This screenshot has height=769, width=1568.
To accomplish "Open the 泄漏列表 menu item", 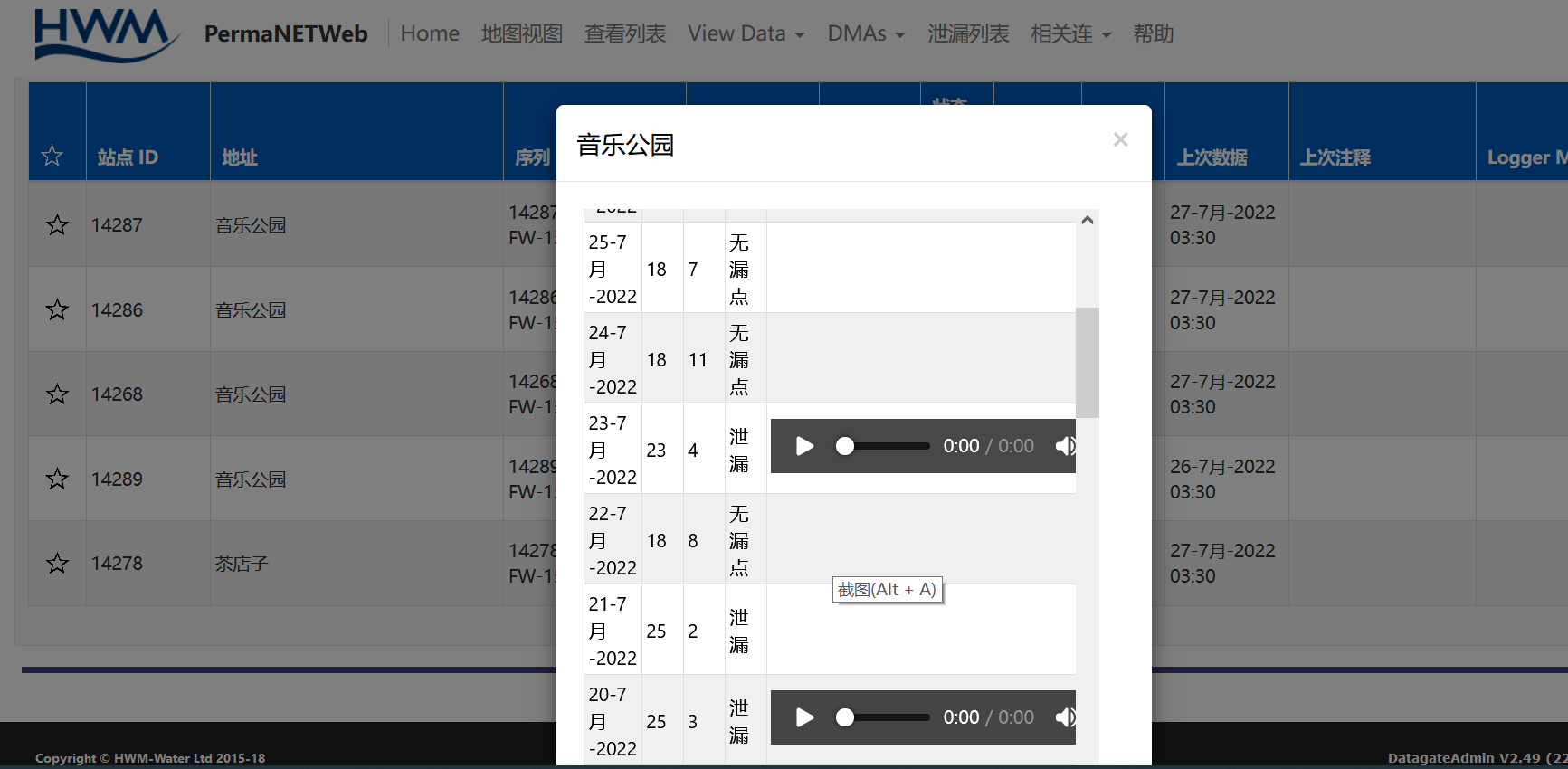I will (968, 34).
